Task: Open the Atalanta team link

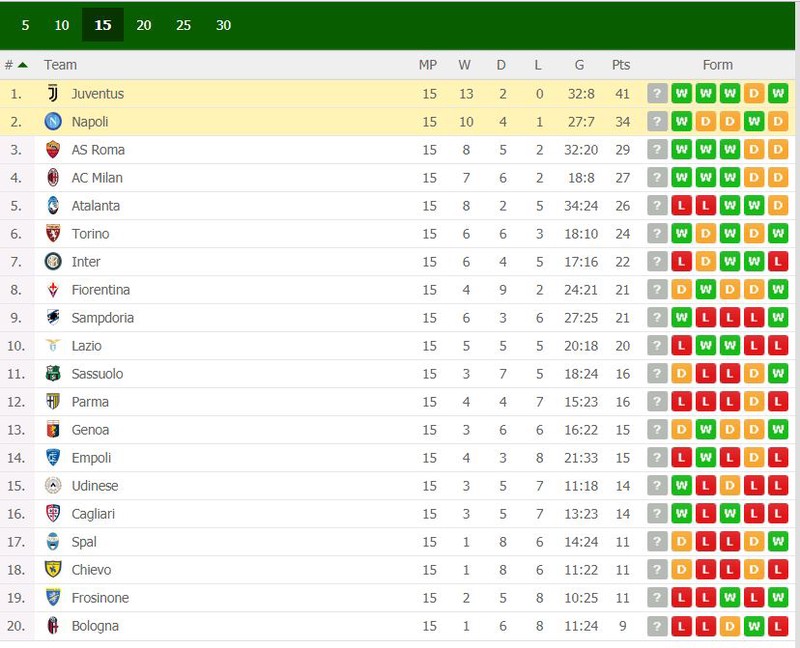Action: (x=96, y=206)
